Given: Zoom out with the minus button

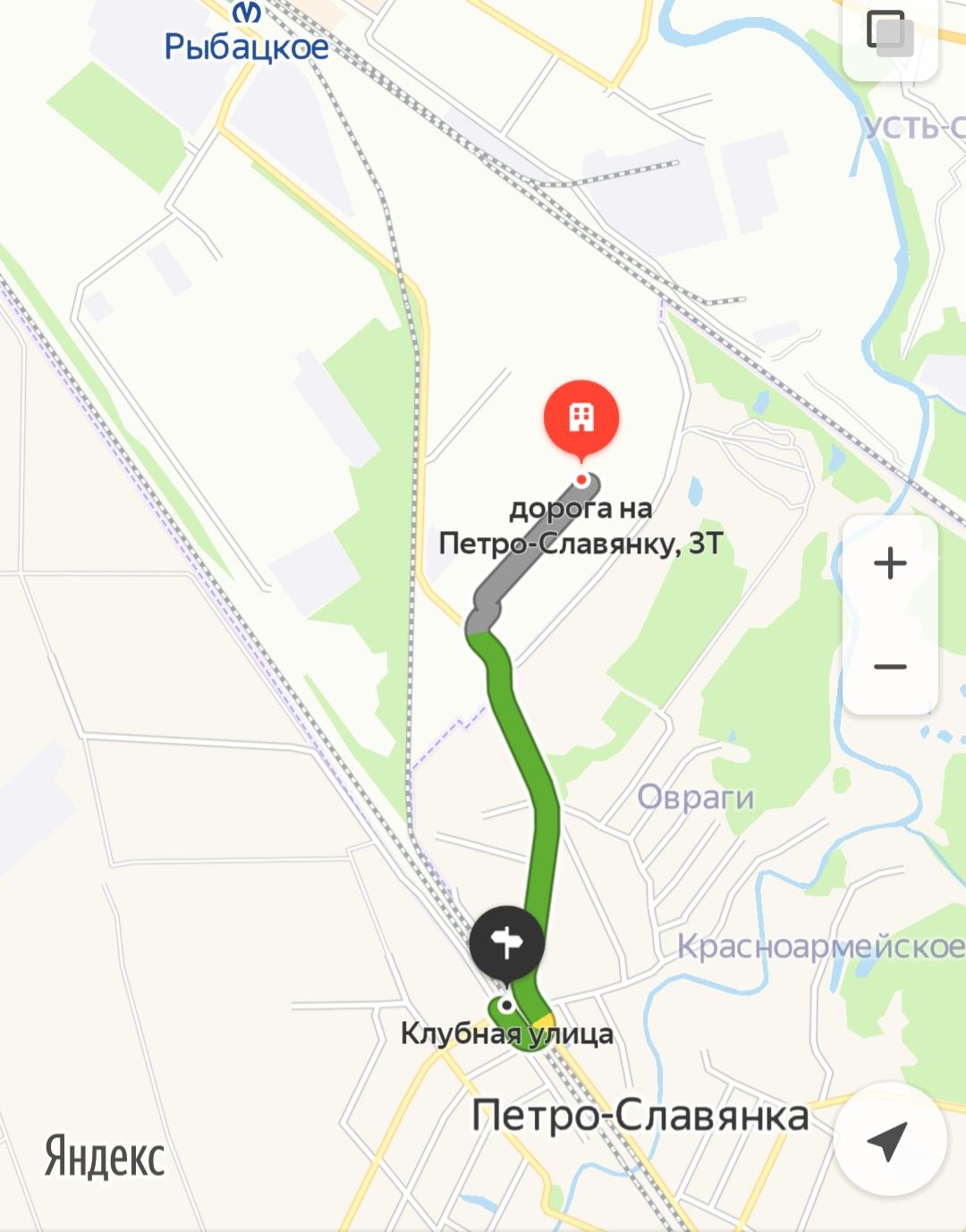Looking at the screenshot, I should (890, 666).
